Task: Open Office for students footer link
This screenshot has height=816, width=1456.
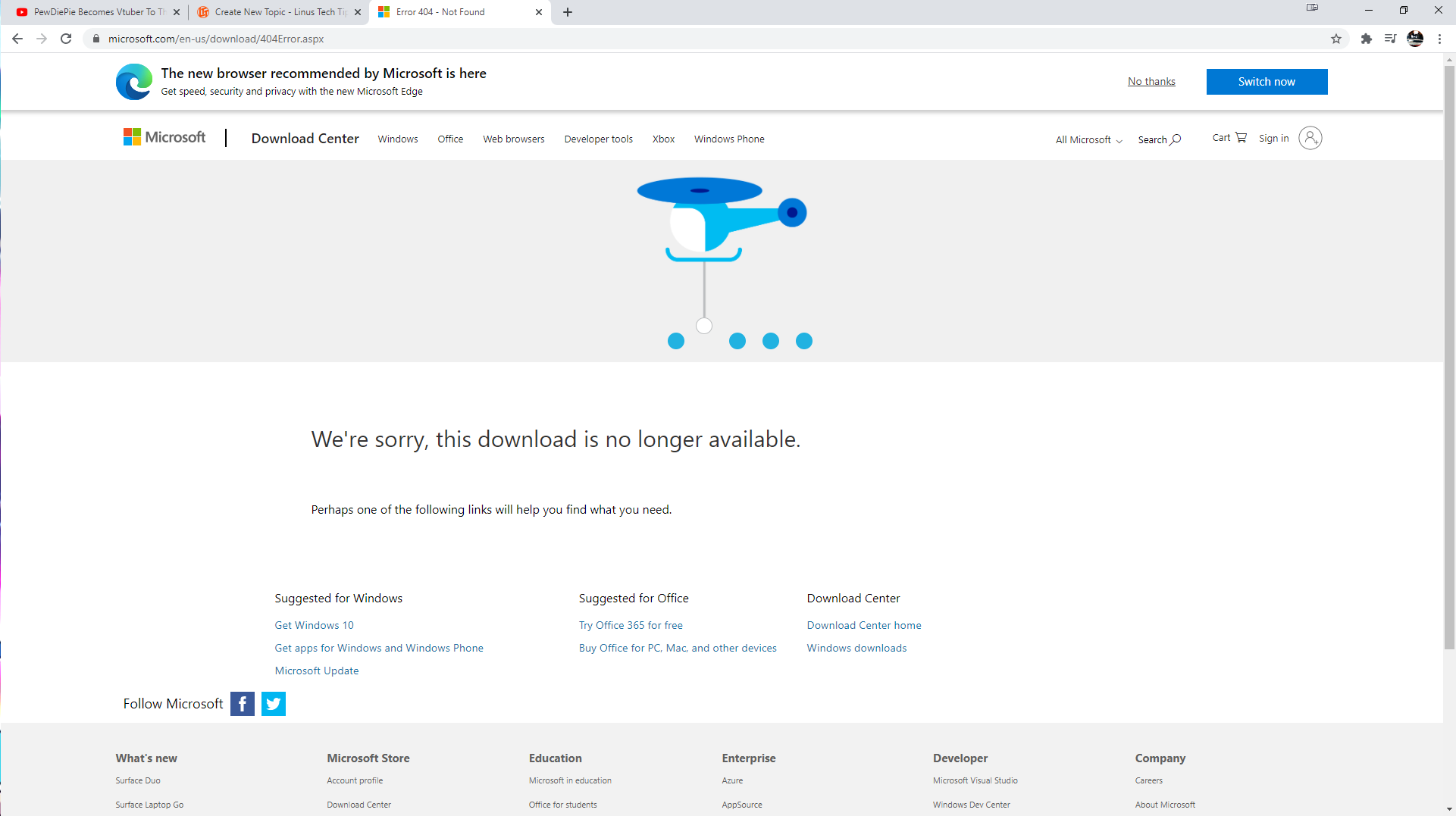Action: coord(562,805)
